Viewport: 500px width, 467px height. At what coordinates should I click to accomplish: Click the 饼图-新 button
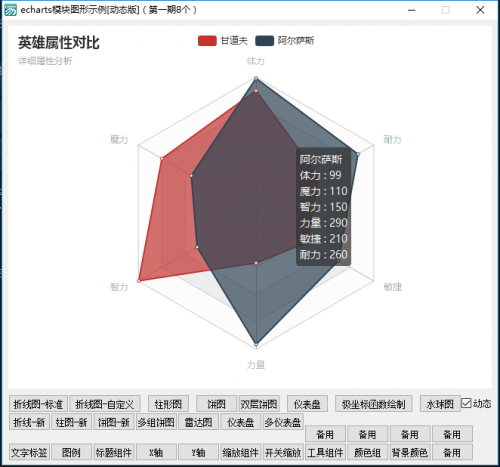coord(114,422)
